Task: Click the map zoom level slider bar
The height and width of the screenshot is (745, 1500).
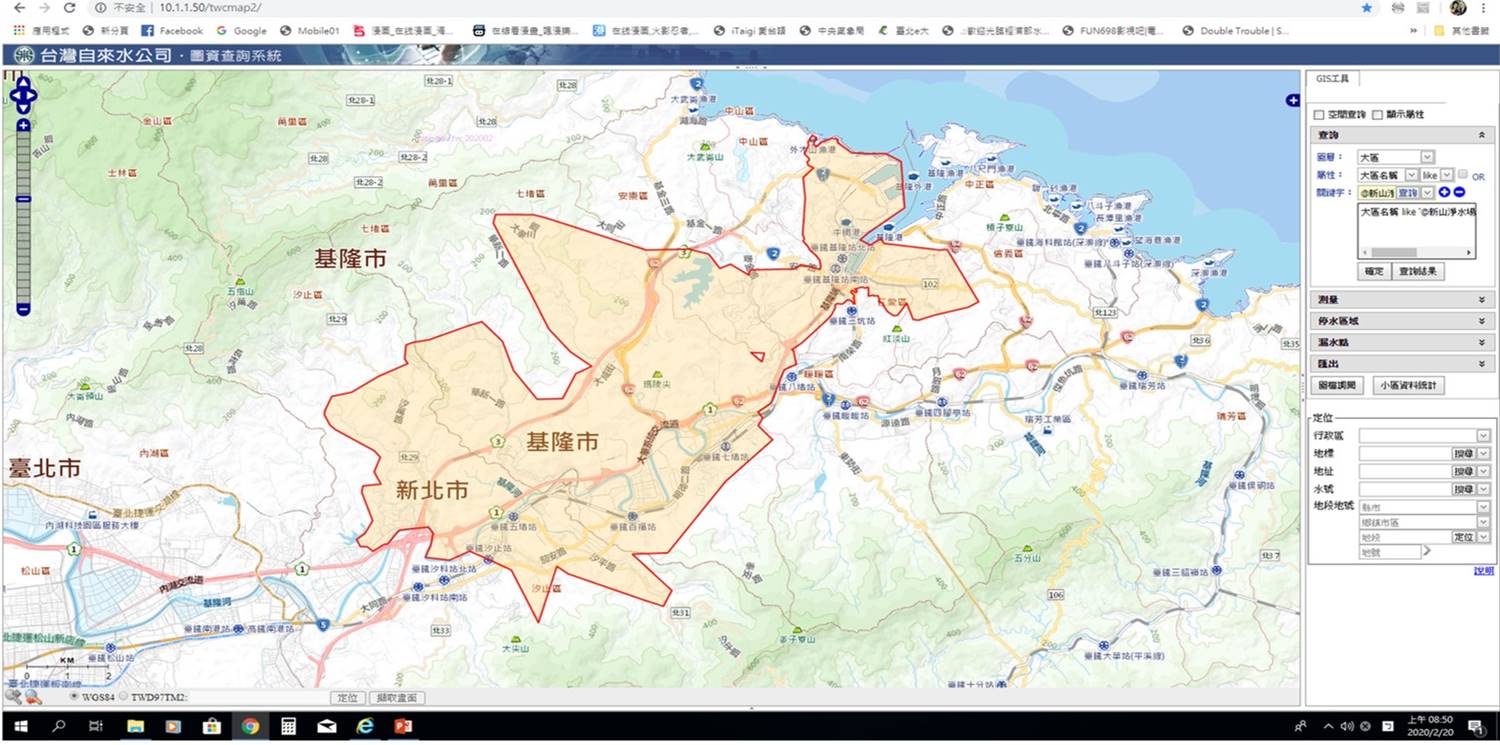Action: pyautogui.click(x=23, y=217)
